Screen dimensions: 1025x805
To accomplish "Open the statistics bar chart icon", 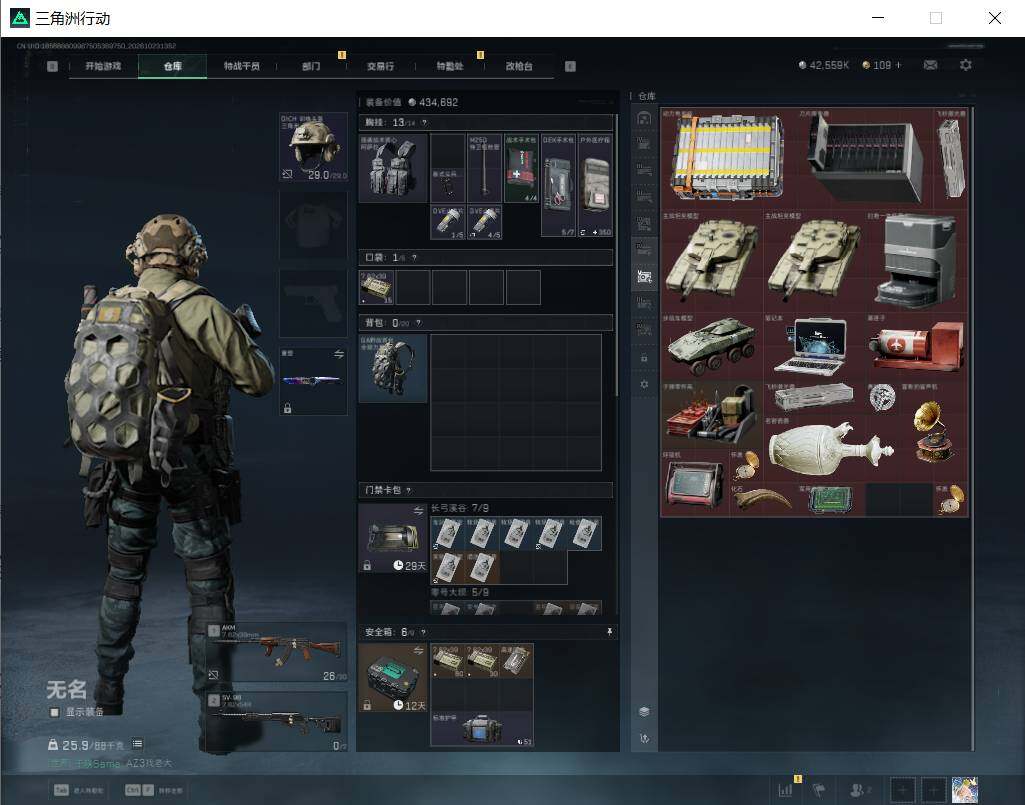I will tap(785, 789).
